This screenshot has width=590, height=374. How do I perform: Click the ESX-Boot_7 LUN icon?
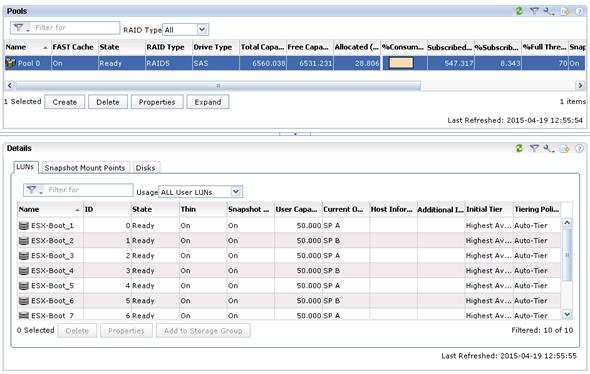(x=24, y=315)
